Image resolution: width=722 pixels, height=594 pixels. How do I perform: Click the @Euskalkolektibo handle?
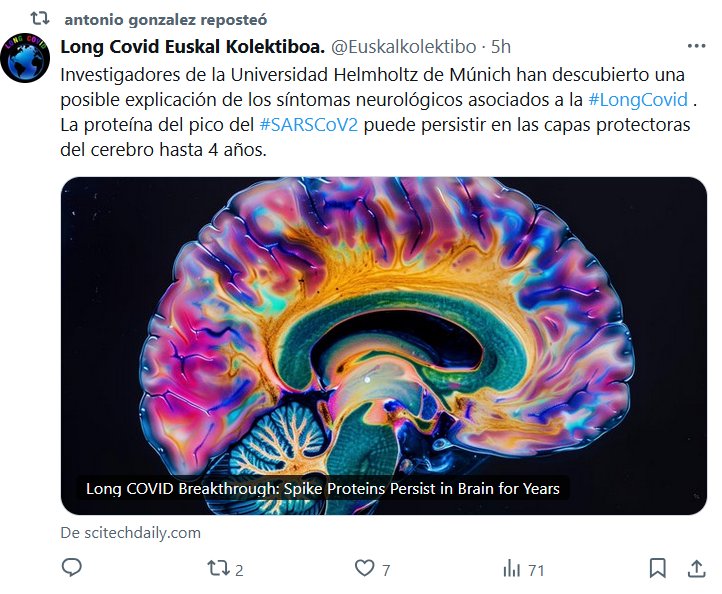click(x=403, y=47)
